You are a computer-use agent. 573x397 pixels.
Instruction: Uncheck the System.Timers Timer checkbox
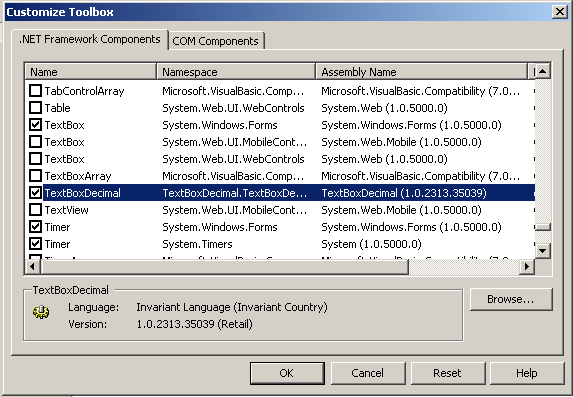click(35, 244)
